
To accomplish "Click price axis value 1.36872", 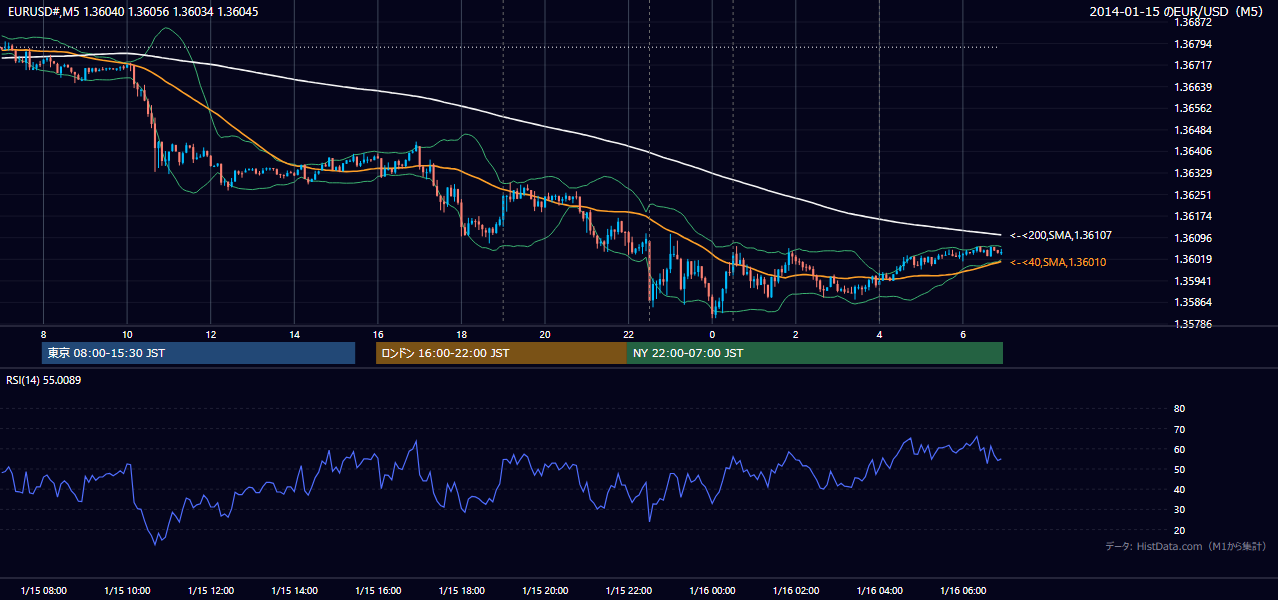I will click(1195, 22).
